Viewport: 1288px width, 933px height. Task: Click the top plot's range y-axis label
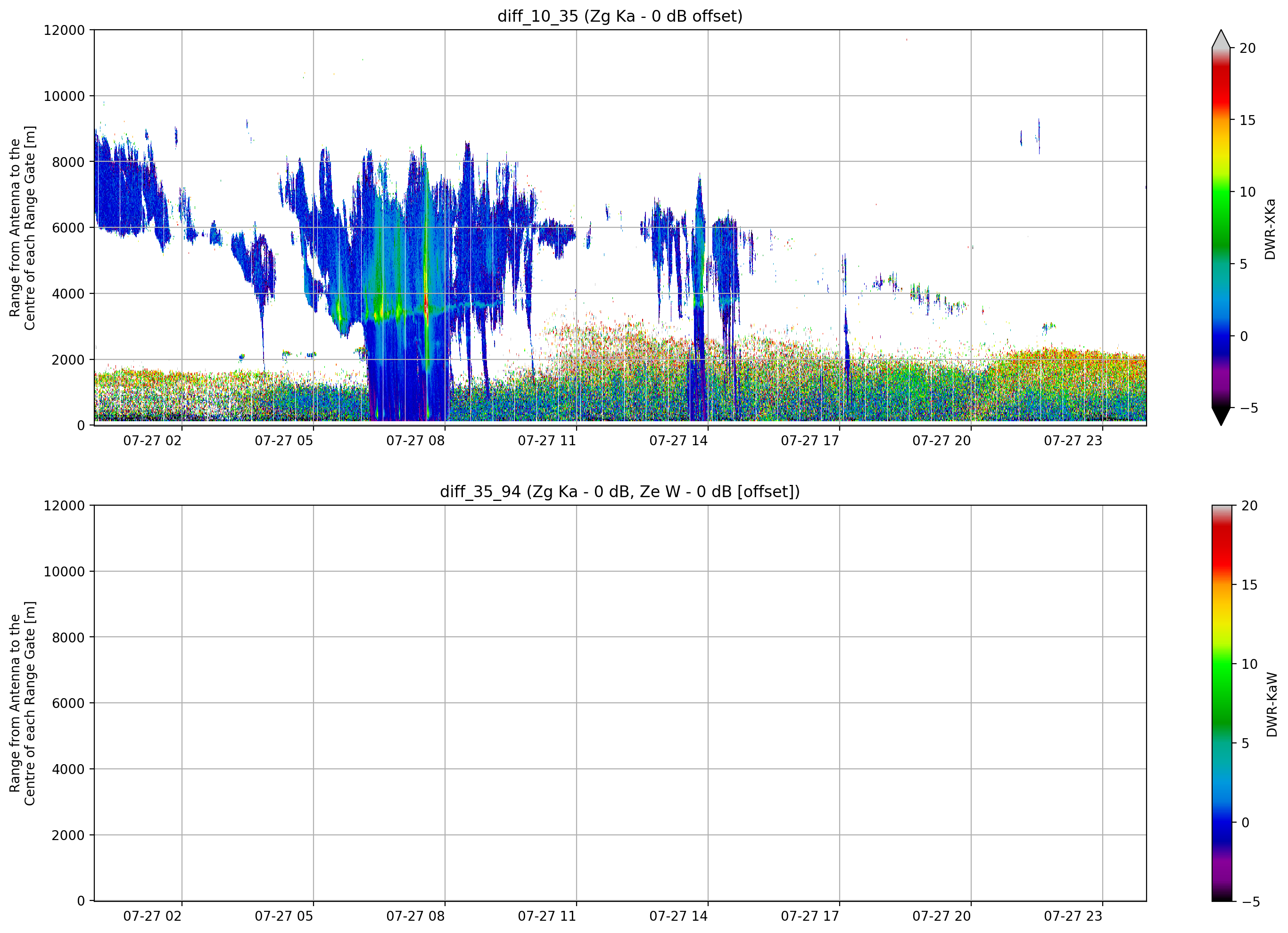[22, 228]
